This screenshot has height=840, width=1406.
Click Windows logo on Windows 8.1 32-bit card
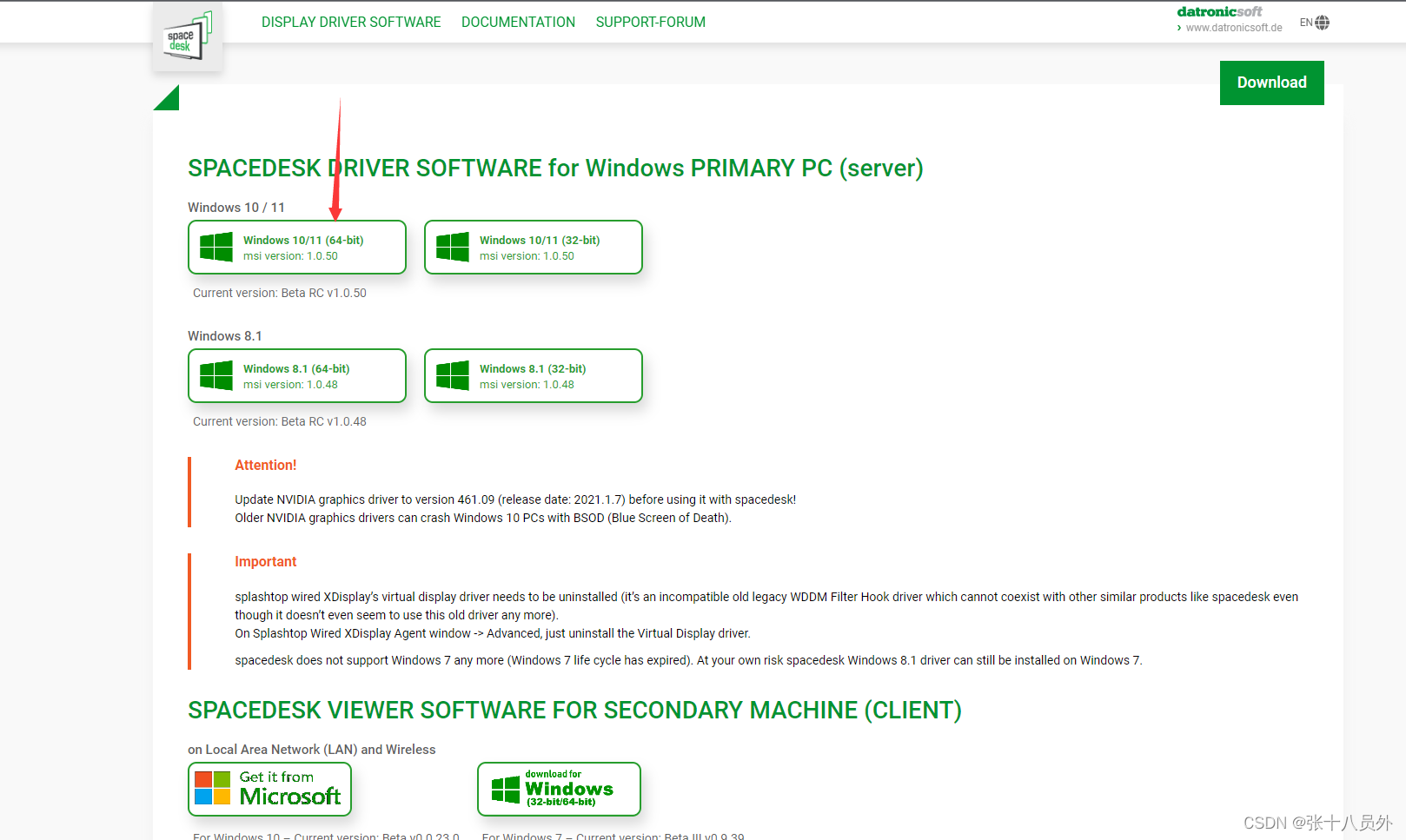[x=453, y=375]
